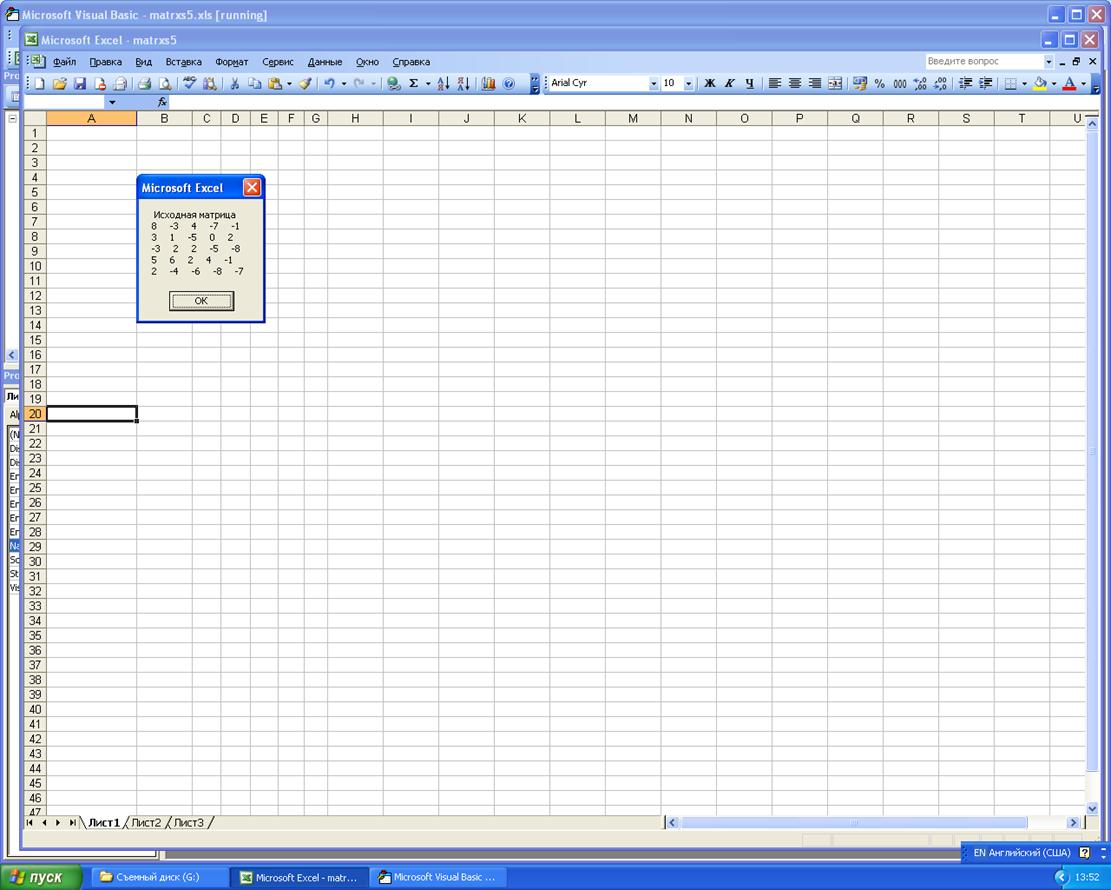Open the Формат menu

point(232,62)
